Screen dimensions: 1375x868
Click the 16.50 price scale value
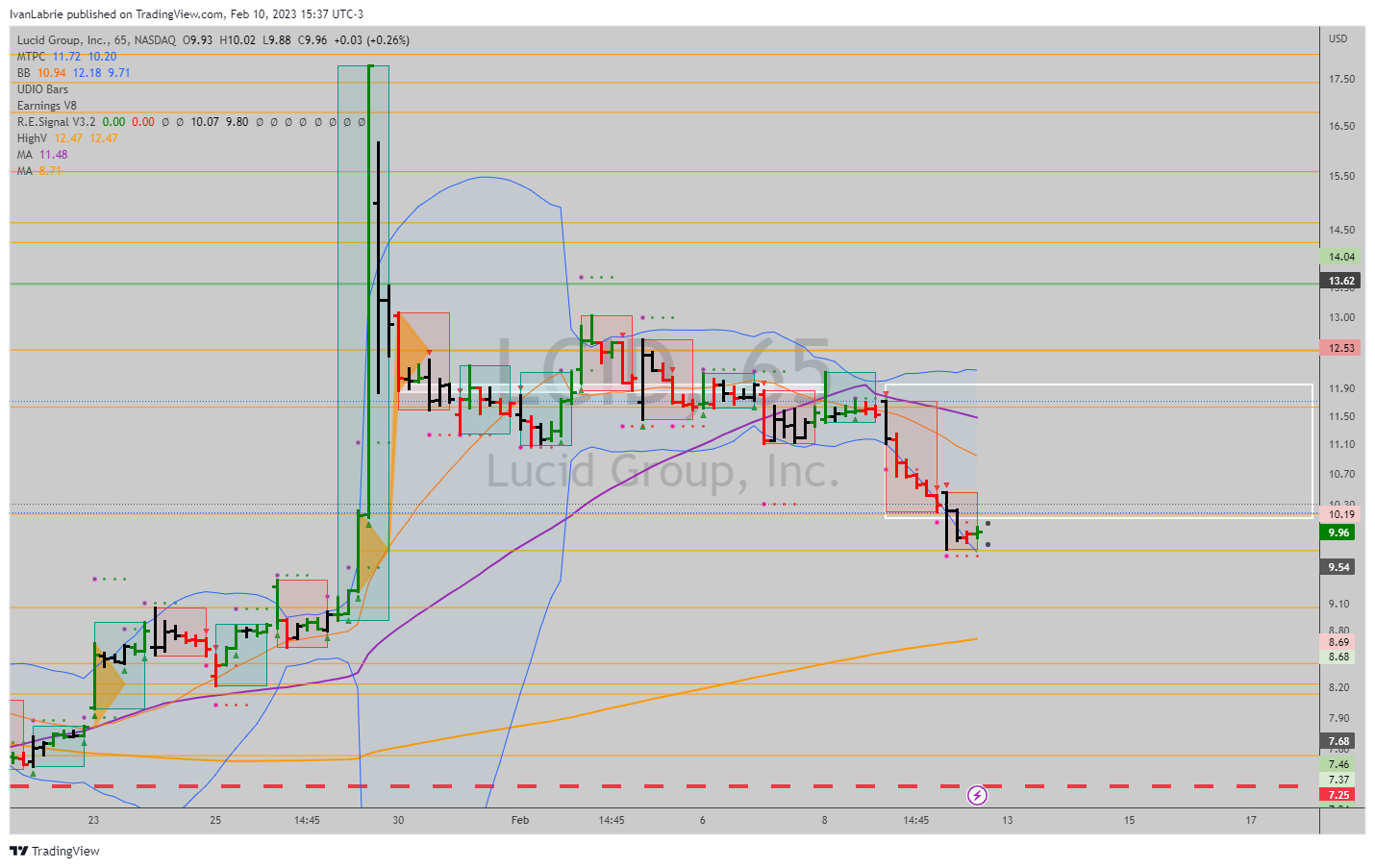coord(1341,126)
